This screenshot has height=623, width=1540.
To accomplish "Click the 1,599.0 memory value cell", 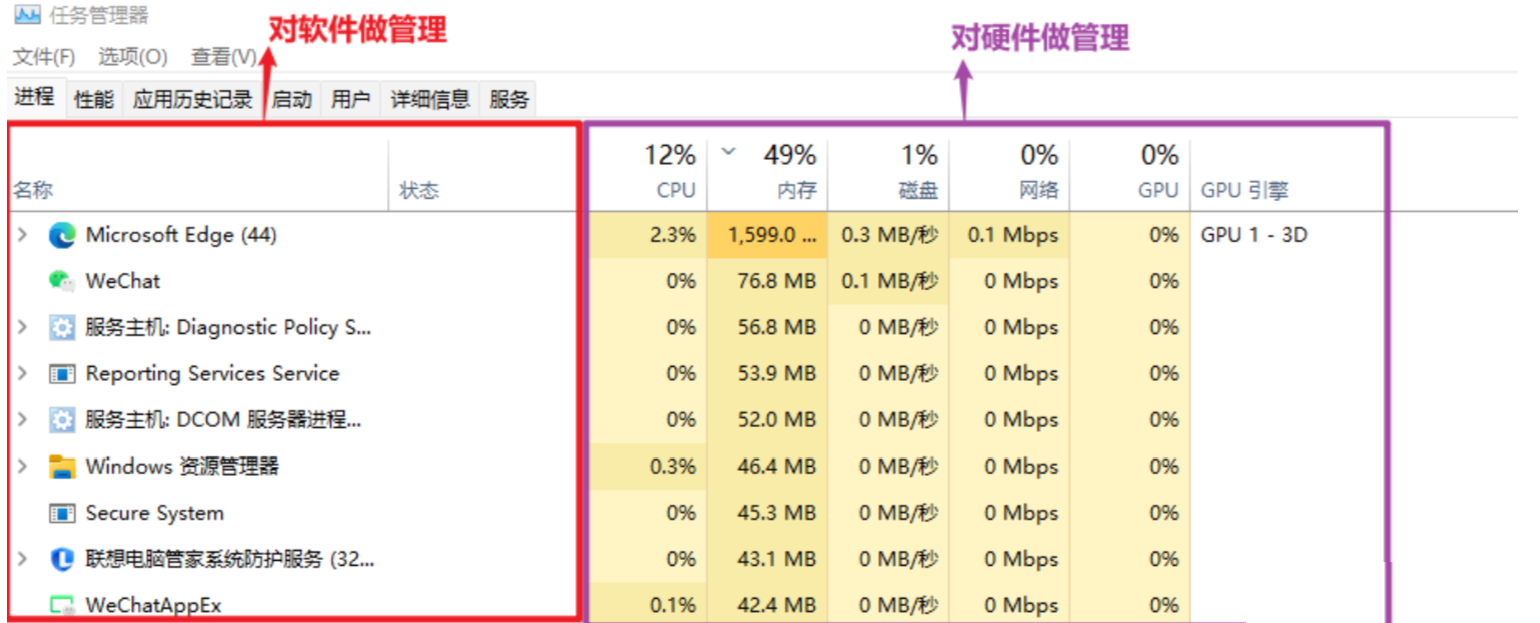I will pyautogui.click(x=767, y=235).
